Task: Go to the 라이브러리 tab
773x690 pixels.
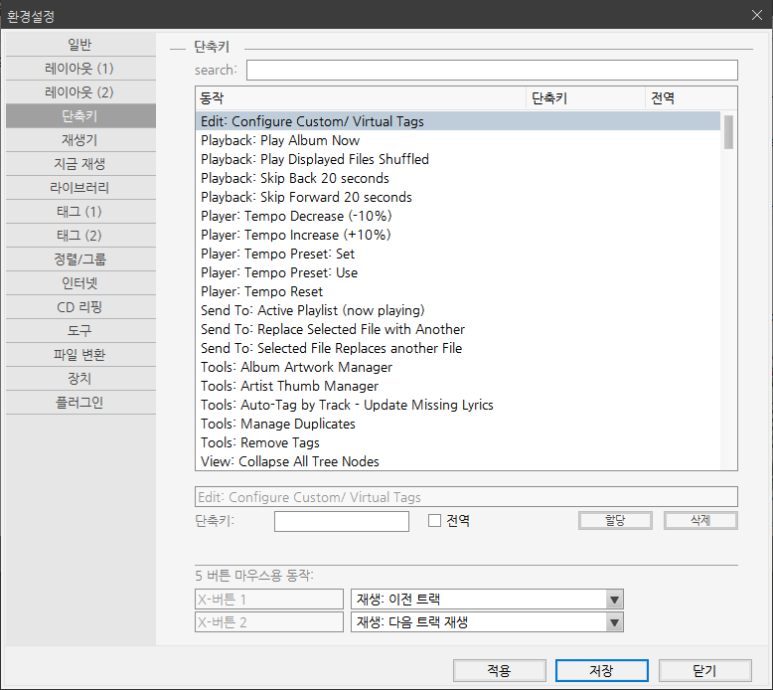Action: [x=81, y=188]
